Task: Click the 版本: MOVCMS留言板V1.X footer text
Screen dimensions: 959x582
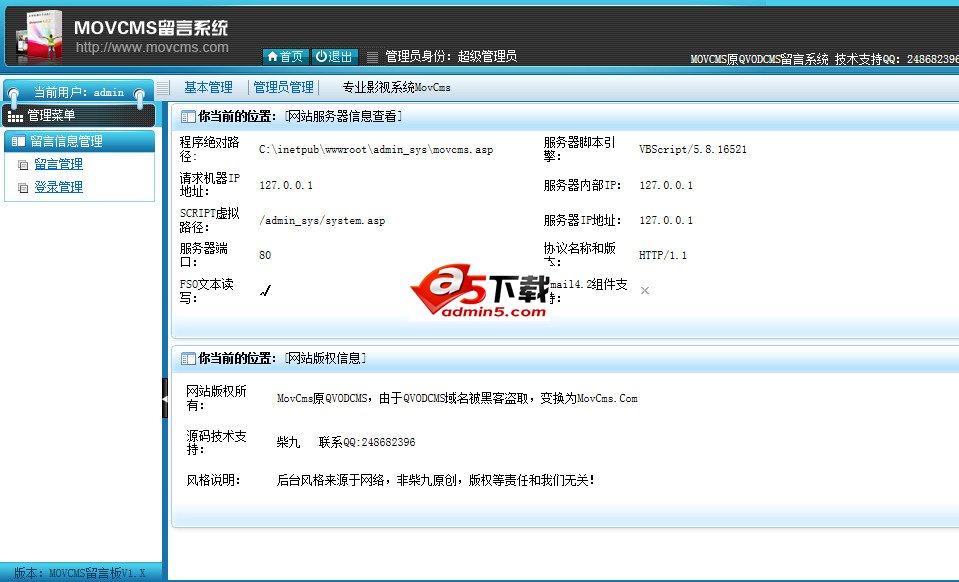Action: coord(80,573)
